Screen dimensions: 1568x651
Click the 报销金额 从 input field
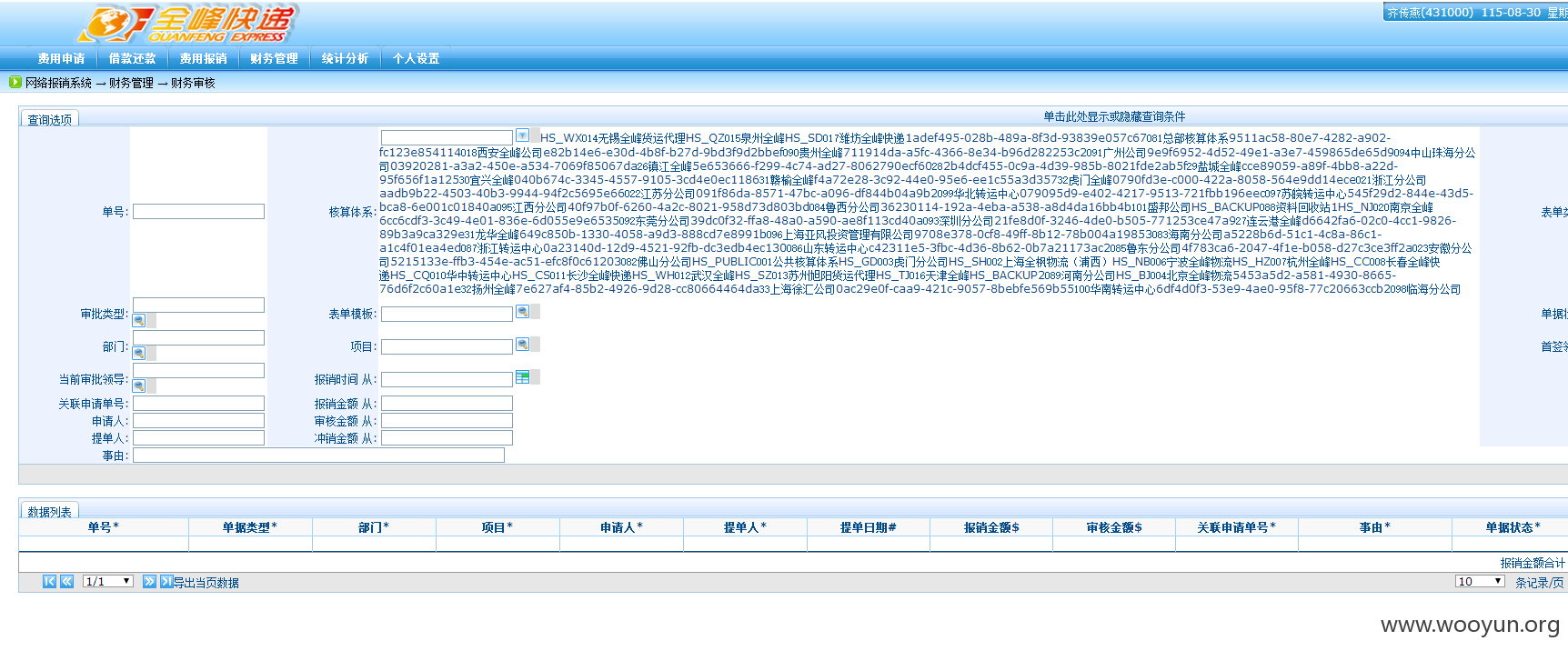[447, 403]
